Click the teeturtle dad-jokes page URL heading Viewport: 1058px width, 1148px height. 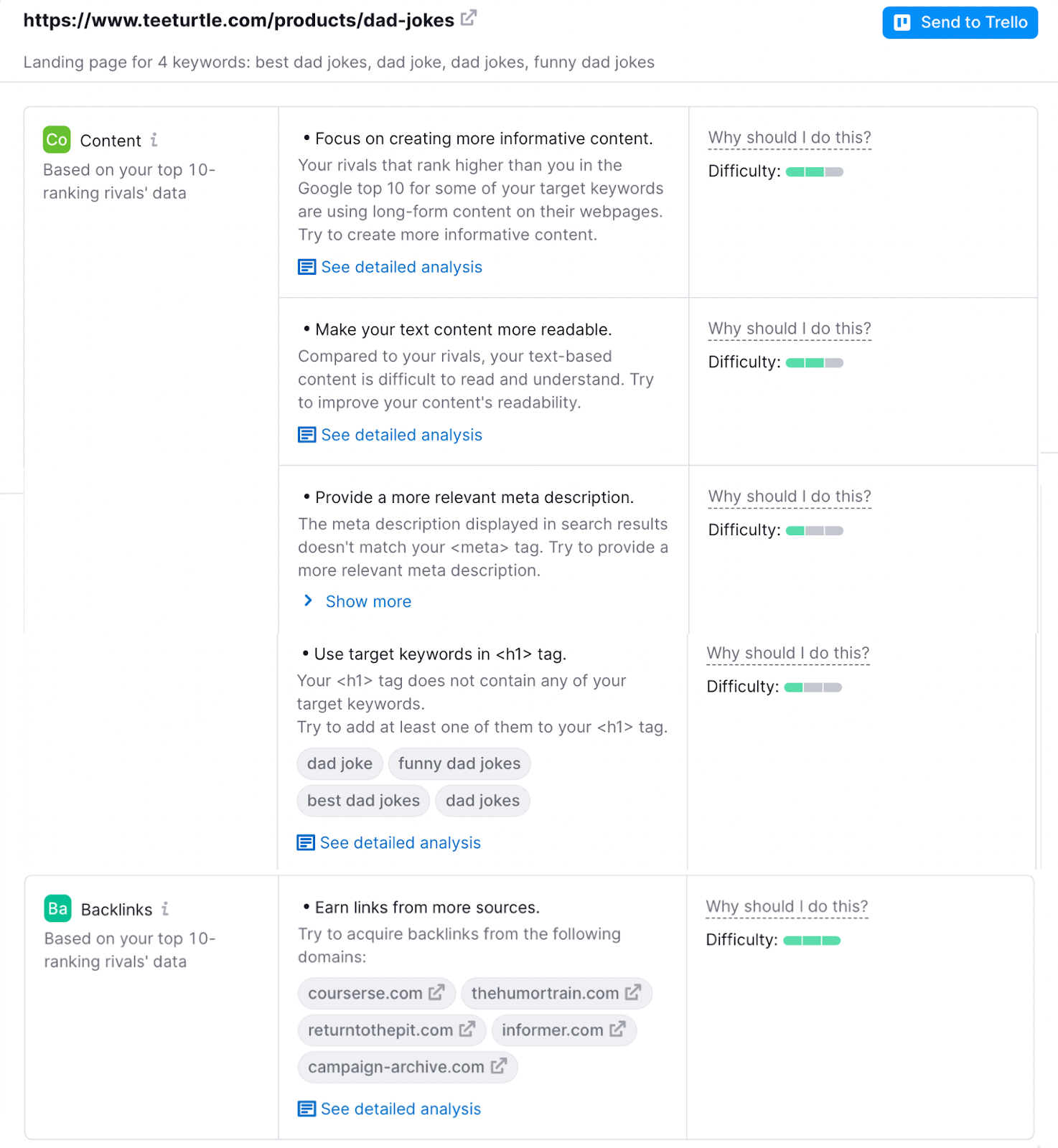[x=239, y=20]
